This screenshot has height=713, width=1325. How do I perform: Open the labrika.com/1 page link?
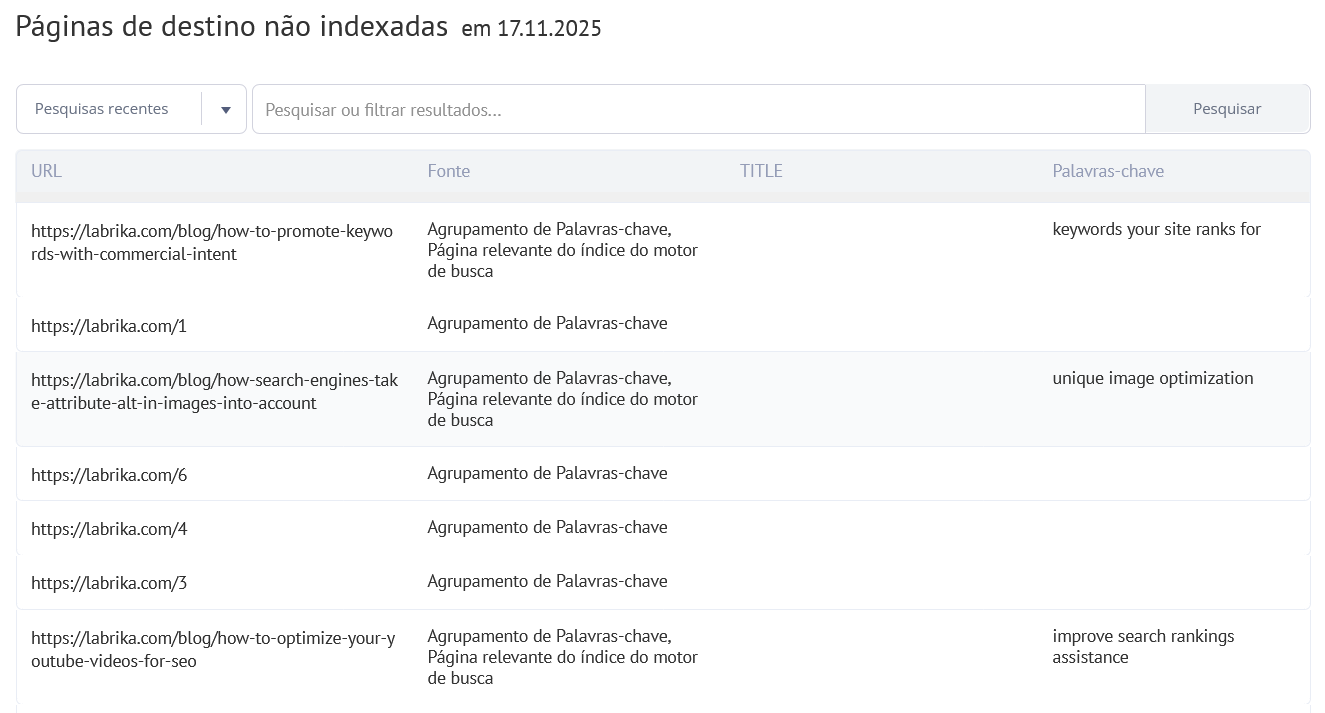click(x=109, y=324)
